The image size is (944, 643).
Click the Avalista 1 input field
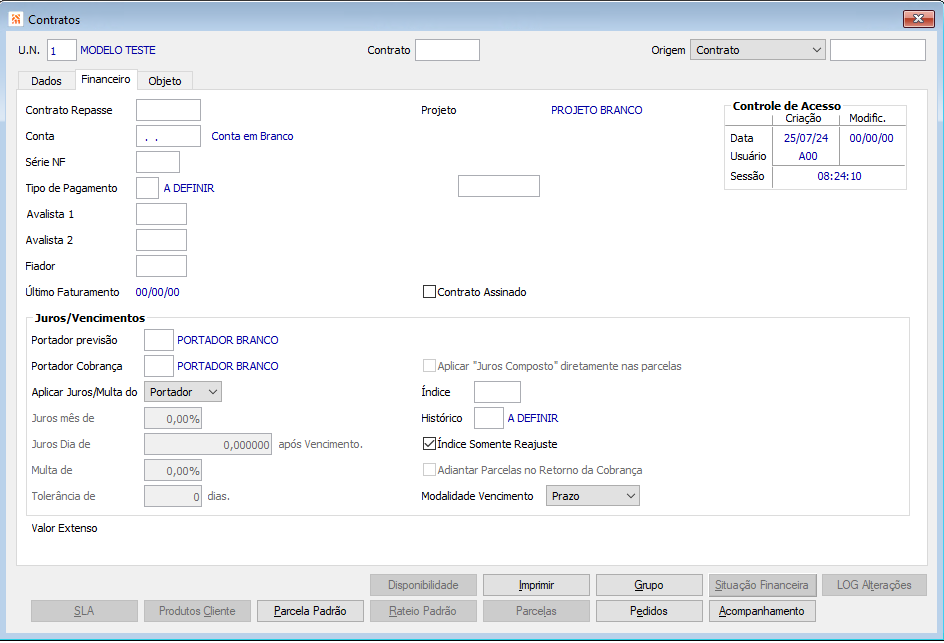click(x=161, y=214)
